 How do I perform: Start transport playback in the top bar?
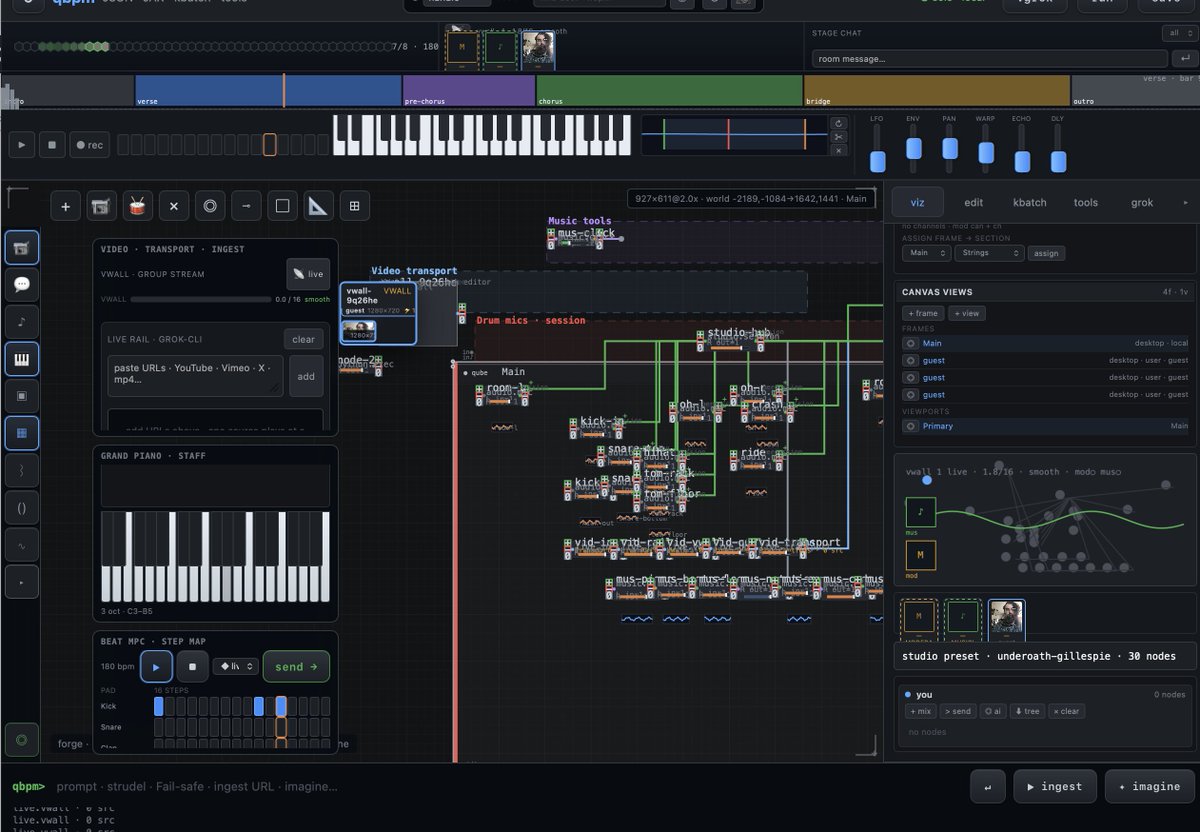click(x=22, y=145)
